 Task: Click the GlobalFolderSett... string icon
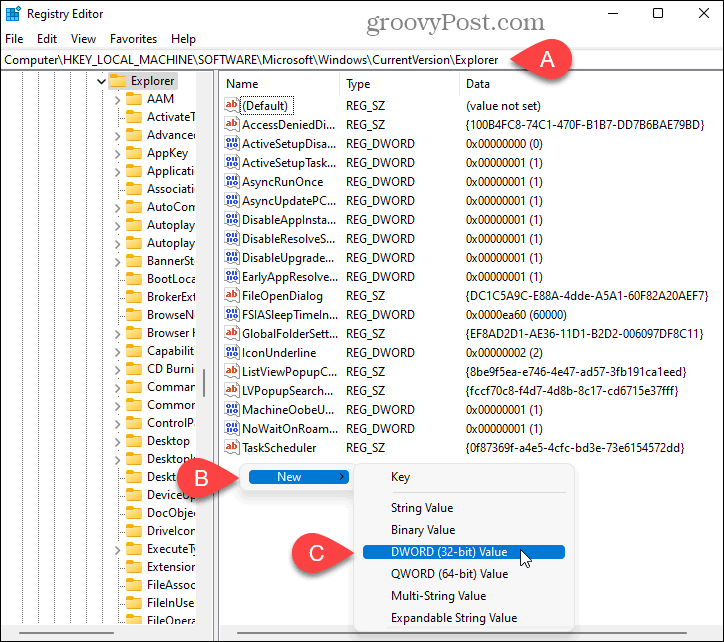[232, 333]
